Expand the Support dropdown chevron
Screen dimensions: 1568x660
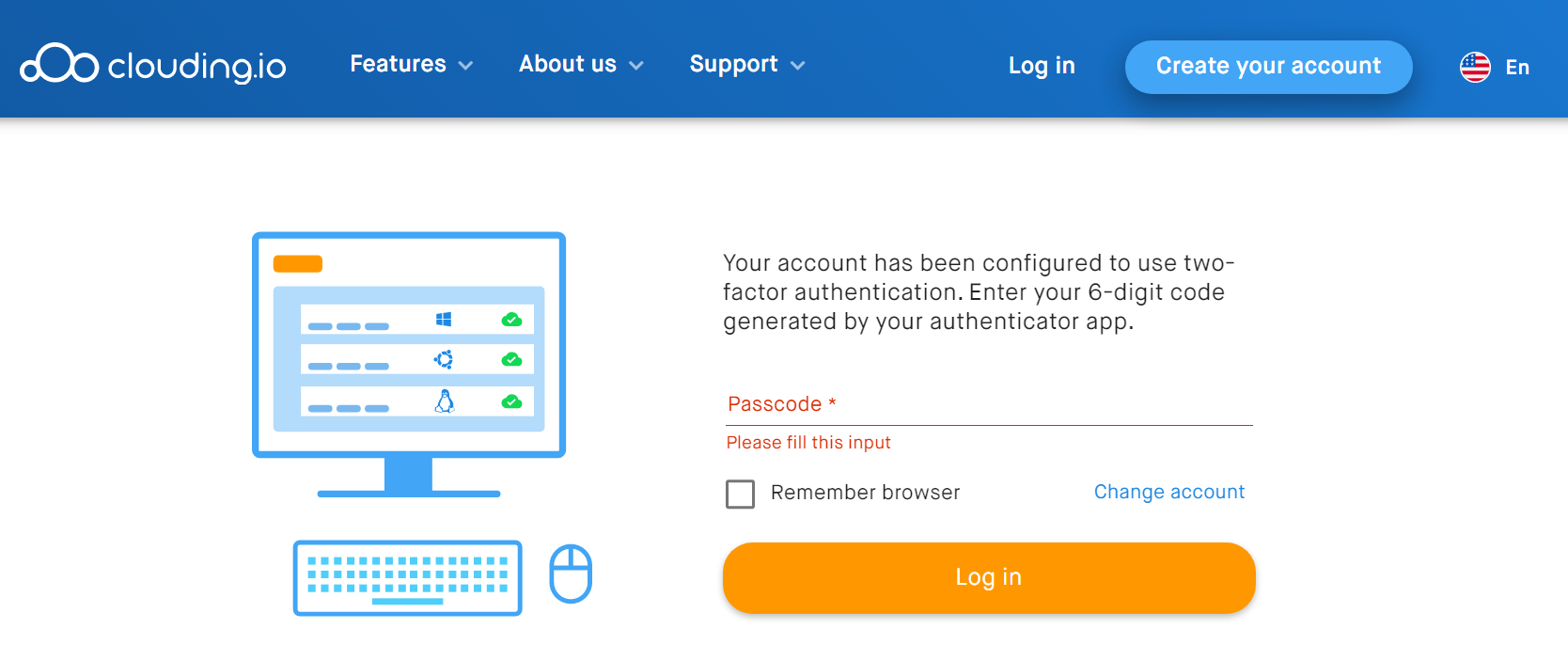pos(798,66)
